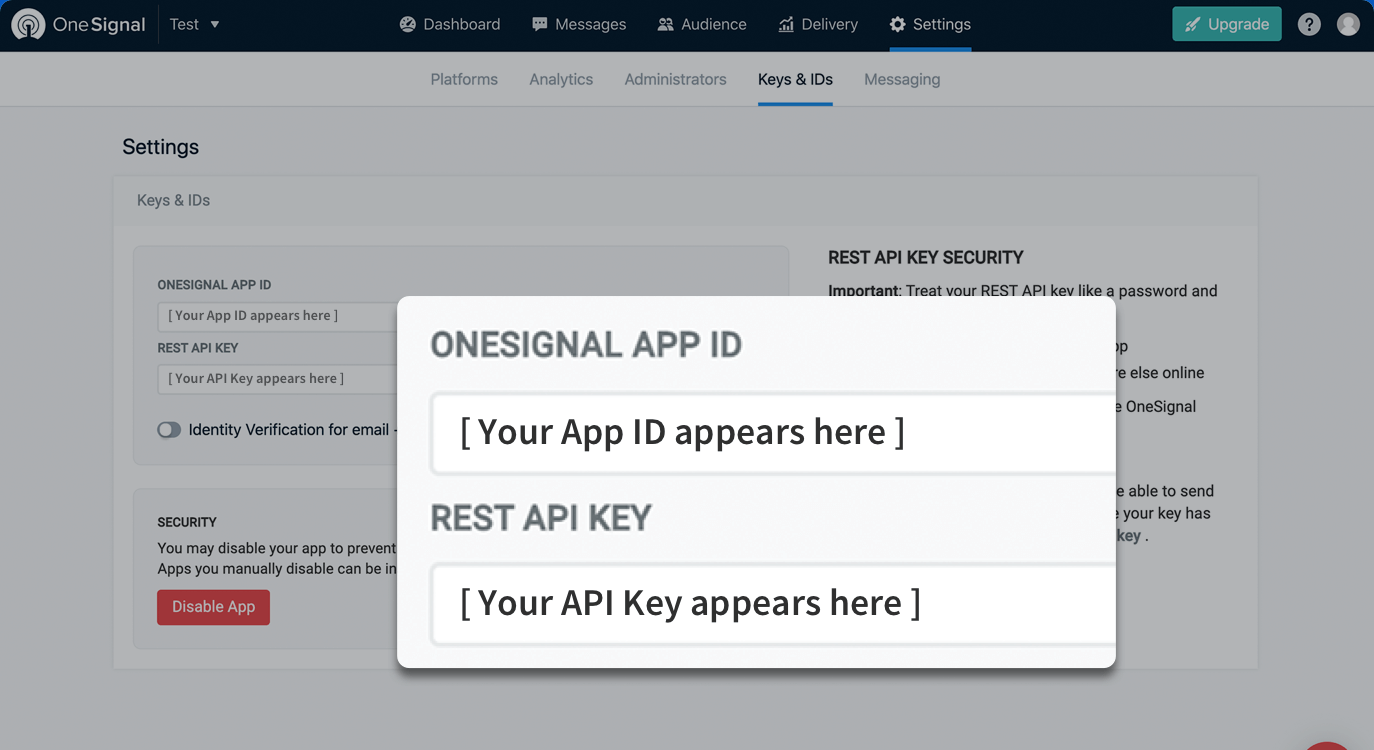Image resolution: width=1374 pixels, height=750 pixels.
Task: Click the Keys & IDs panel header
Action: click(x=685, y=200)
